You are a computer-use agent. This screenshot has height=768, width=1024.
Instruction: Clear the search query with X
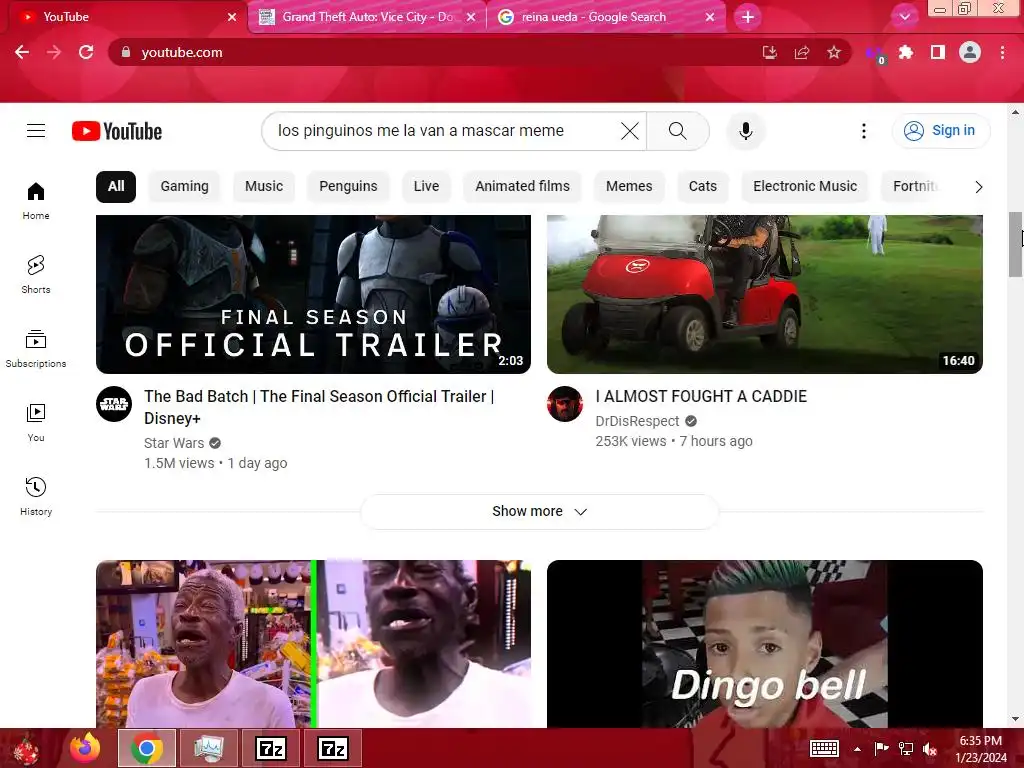630,131
